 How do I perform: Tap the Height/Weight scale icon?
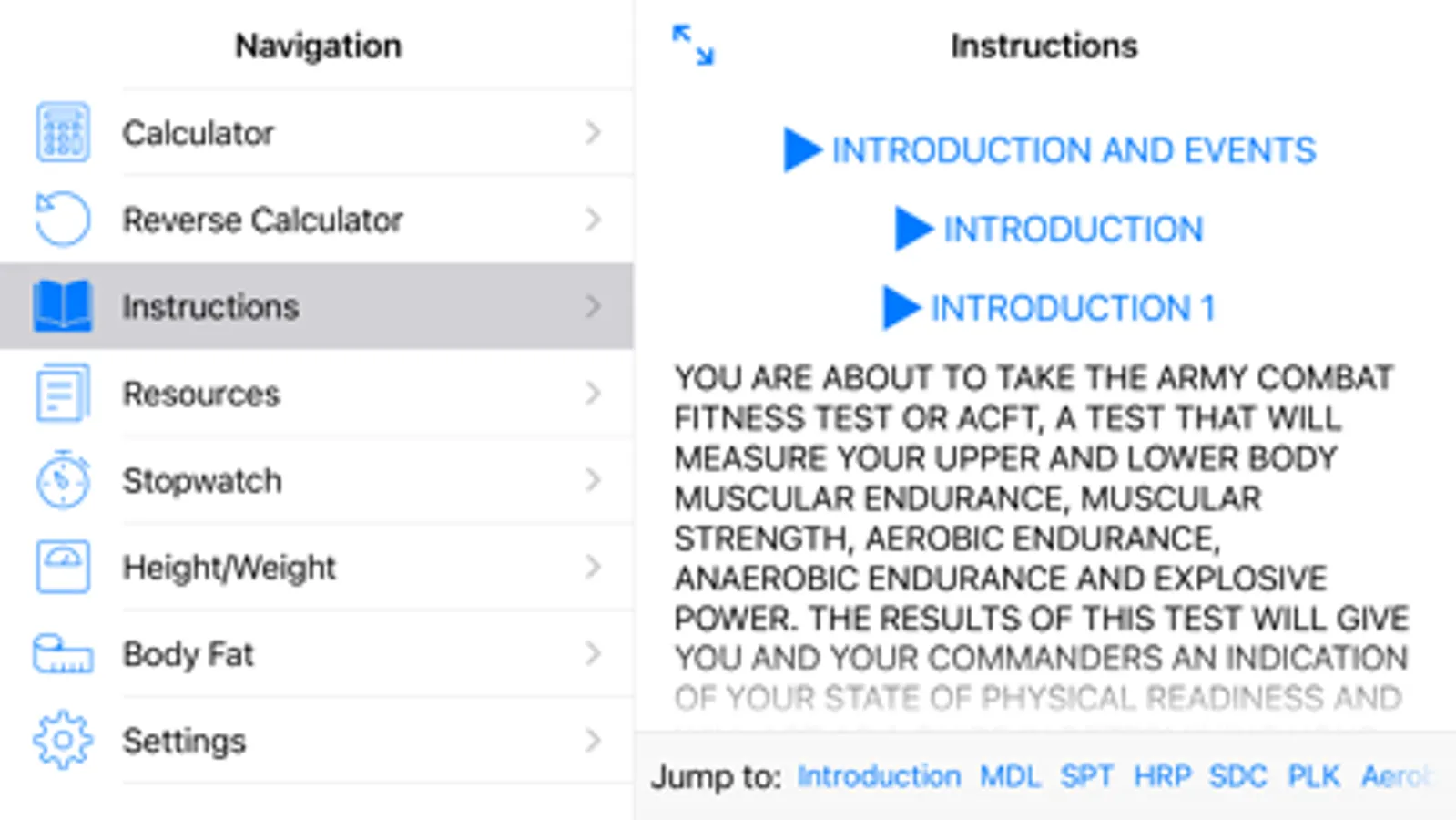63,567
